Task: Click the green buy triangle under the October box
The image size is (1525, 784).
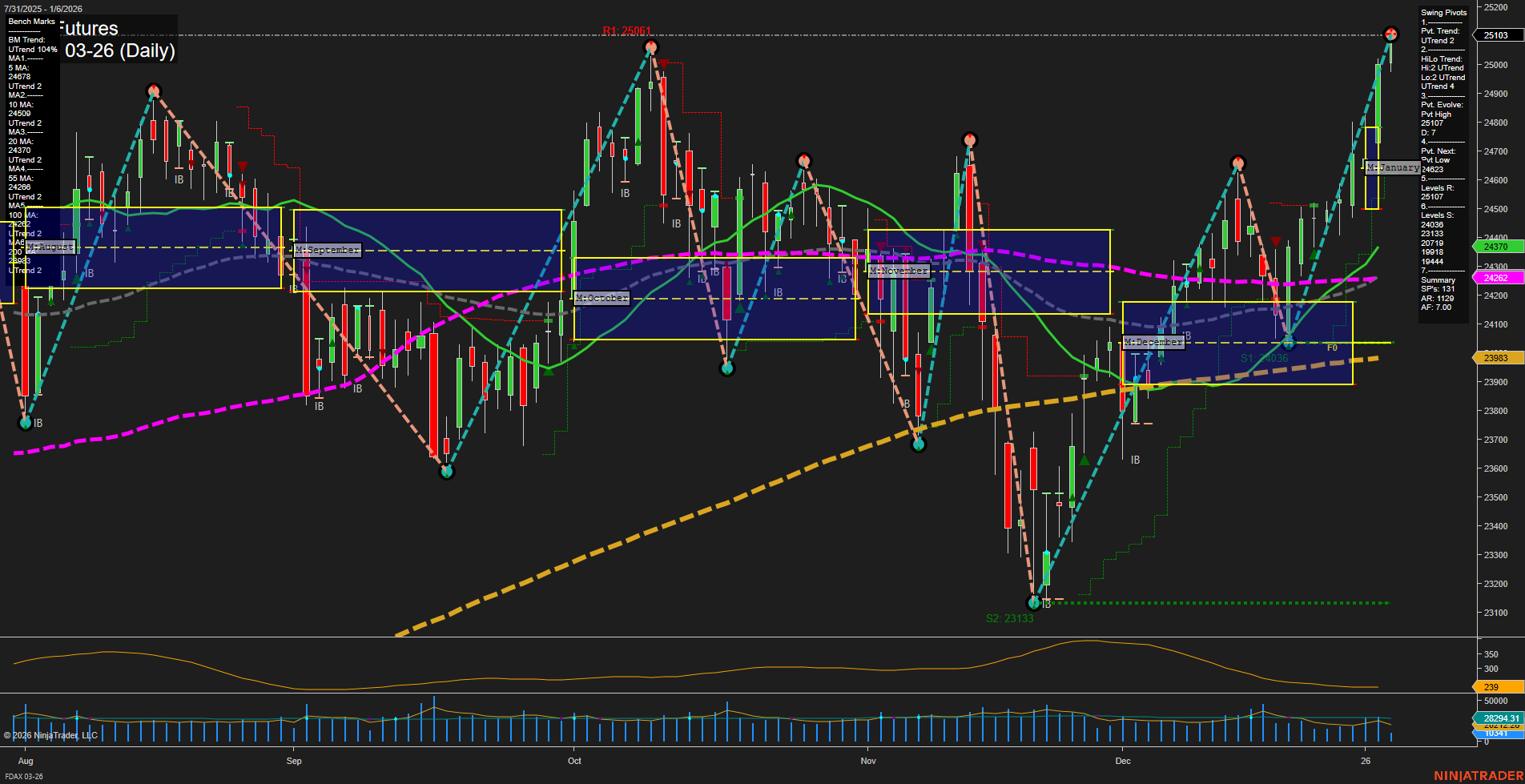Action: pyautogui.click(x=549, y=372)
